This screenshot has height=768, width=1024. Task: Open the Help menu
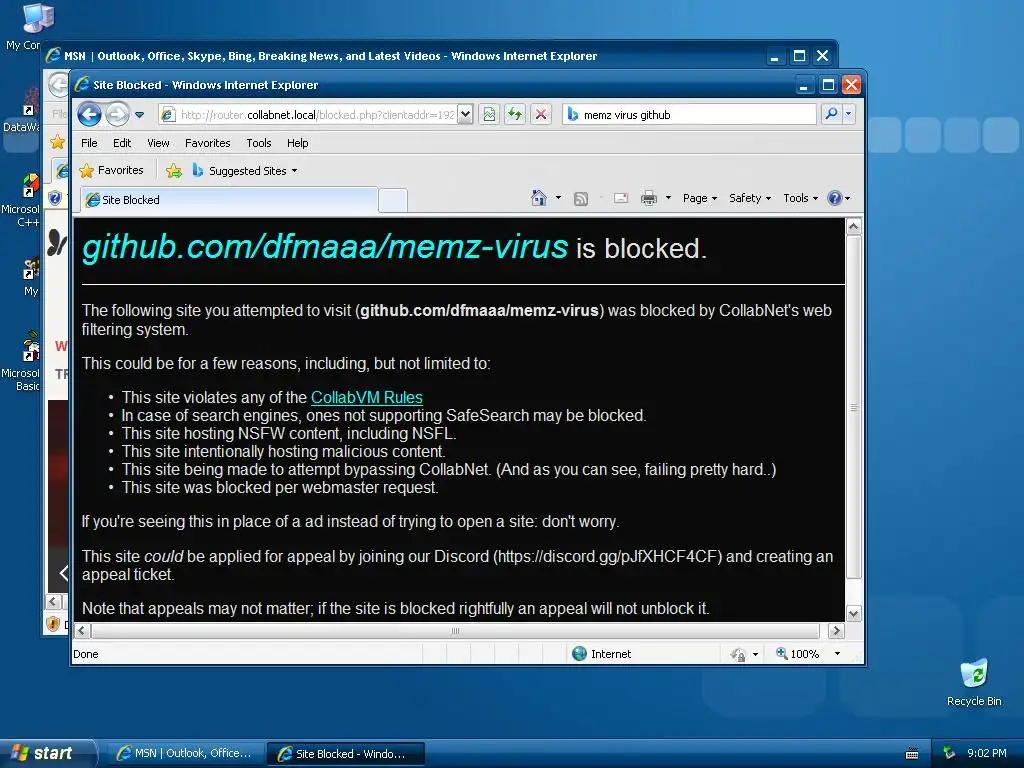298,143
